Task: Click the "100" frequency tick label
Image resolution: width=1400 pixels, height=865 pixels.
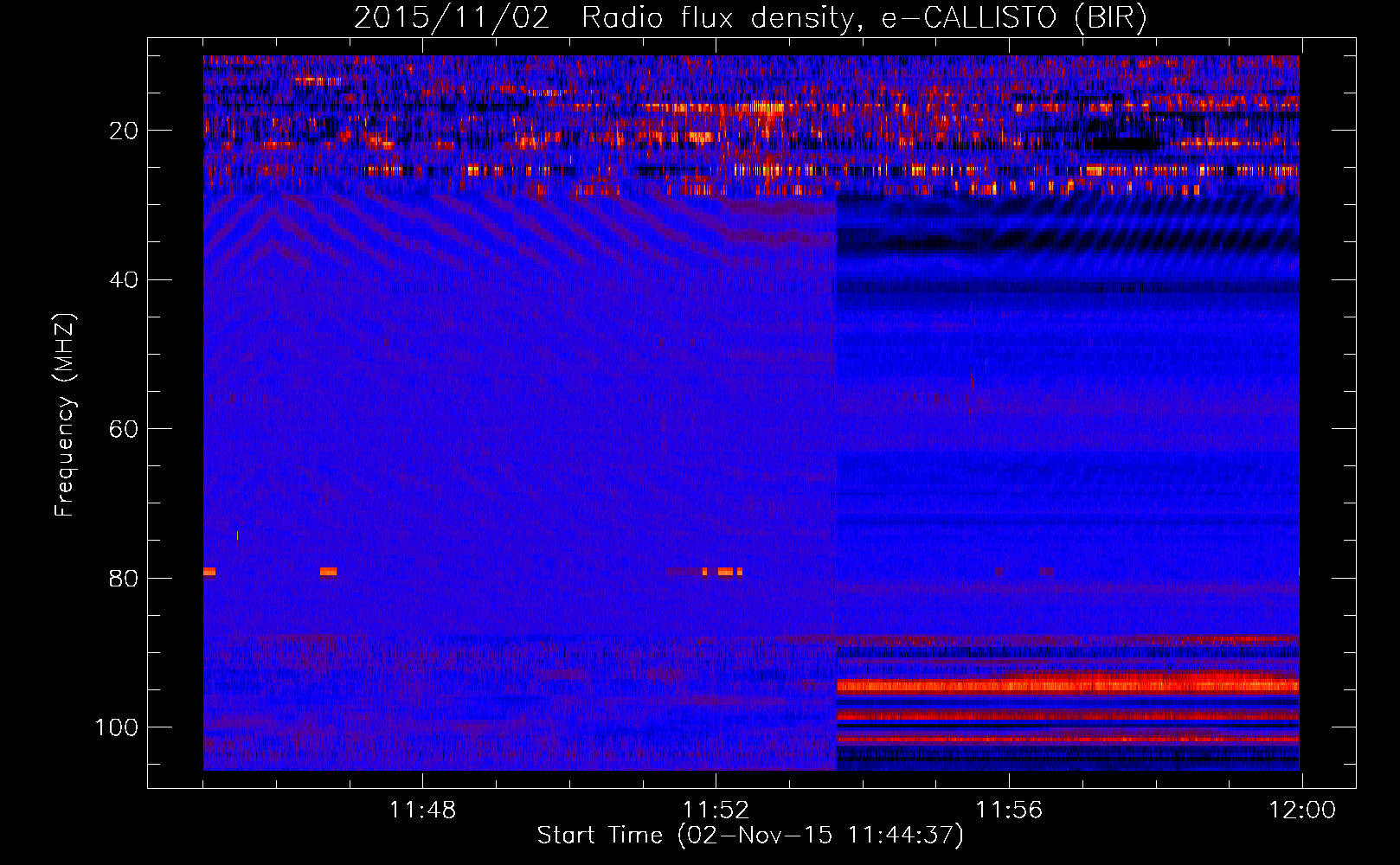Action: 117,727
